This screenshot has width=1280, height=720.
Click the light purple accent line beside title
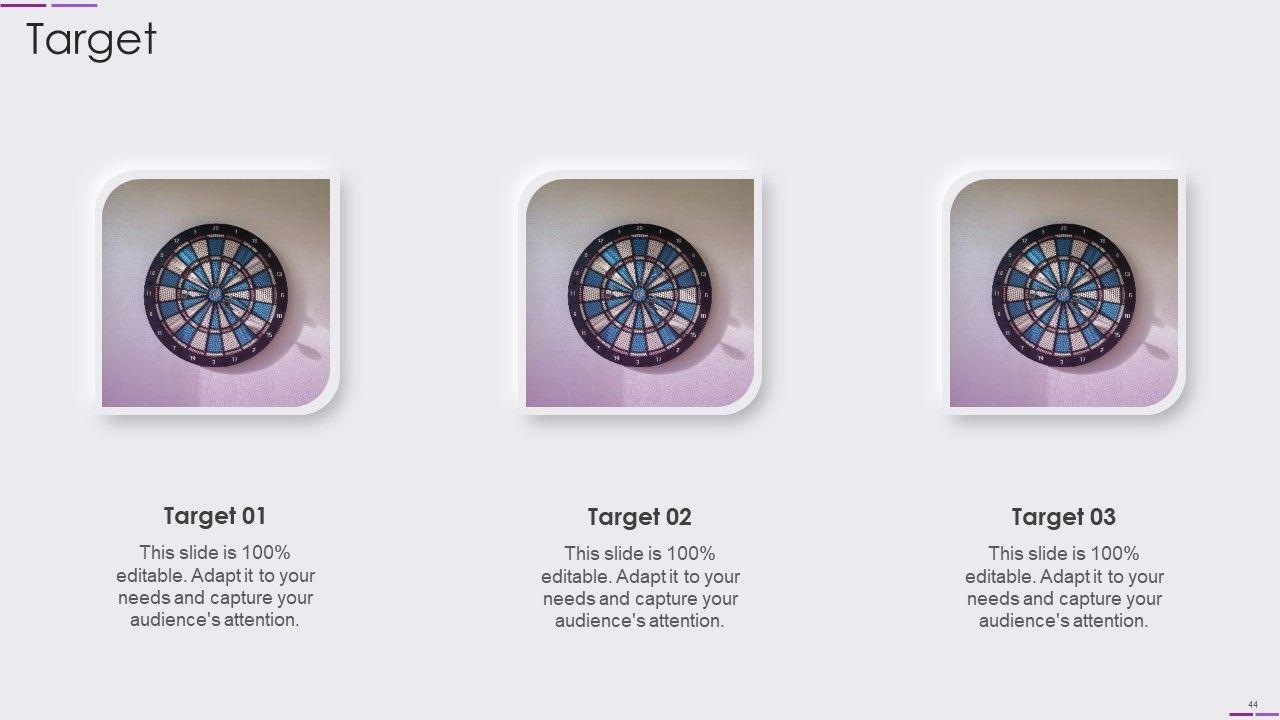coord(74,5)
